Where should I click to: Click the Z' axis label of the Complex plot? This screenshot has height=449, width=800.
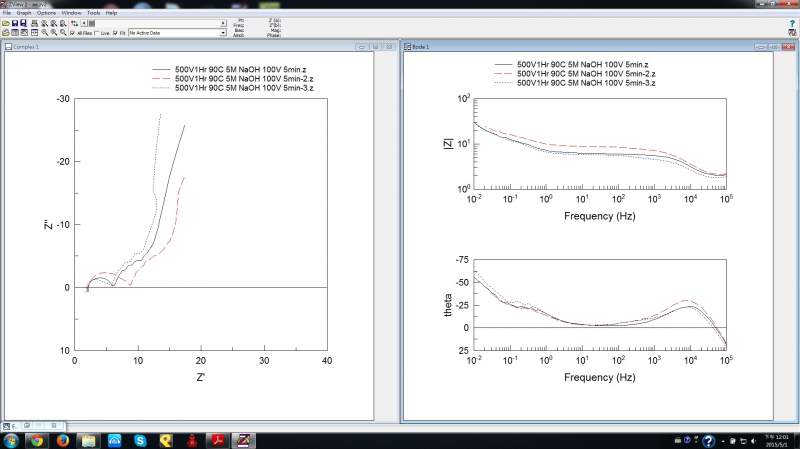[201, 377]
